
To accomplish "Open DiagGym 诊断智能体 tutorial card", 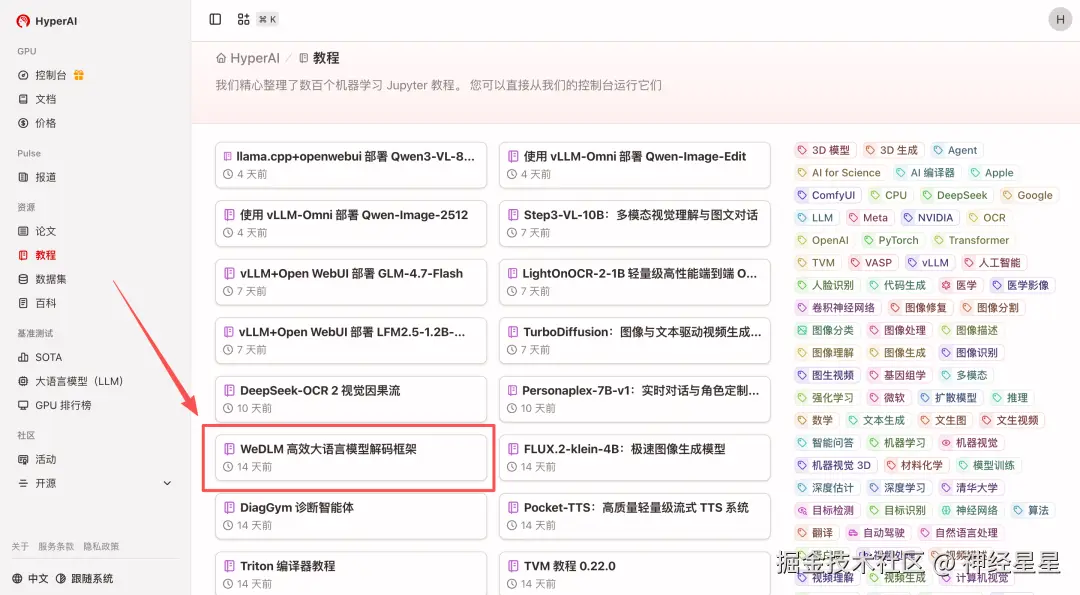I will (351, 516).
